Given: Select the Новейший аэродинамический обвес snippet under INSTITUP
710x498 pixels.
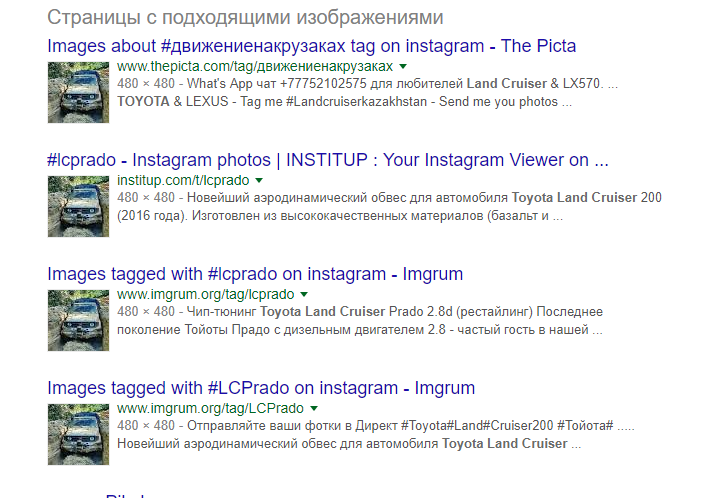Looking at the screenshot, I should (x=389, y=207).
